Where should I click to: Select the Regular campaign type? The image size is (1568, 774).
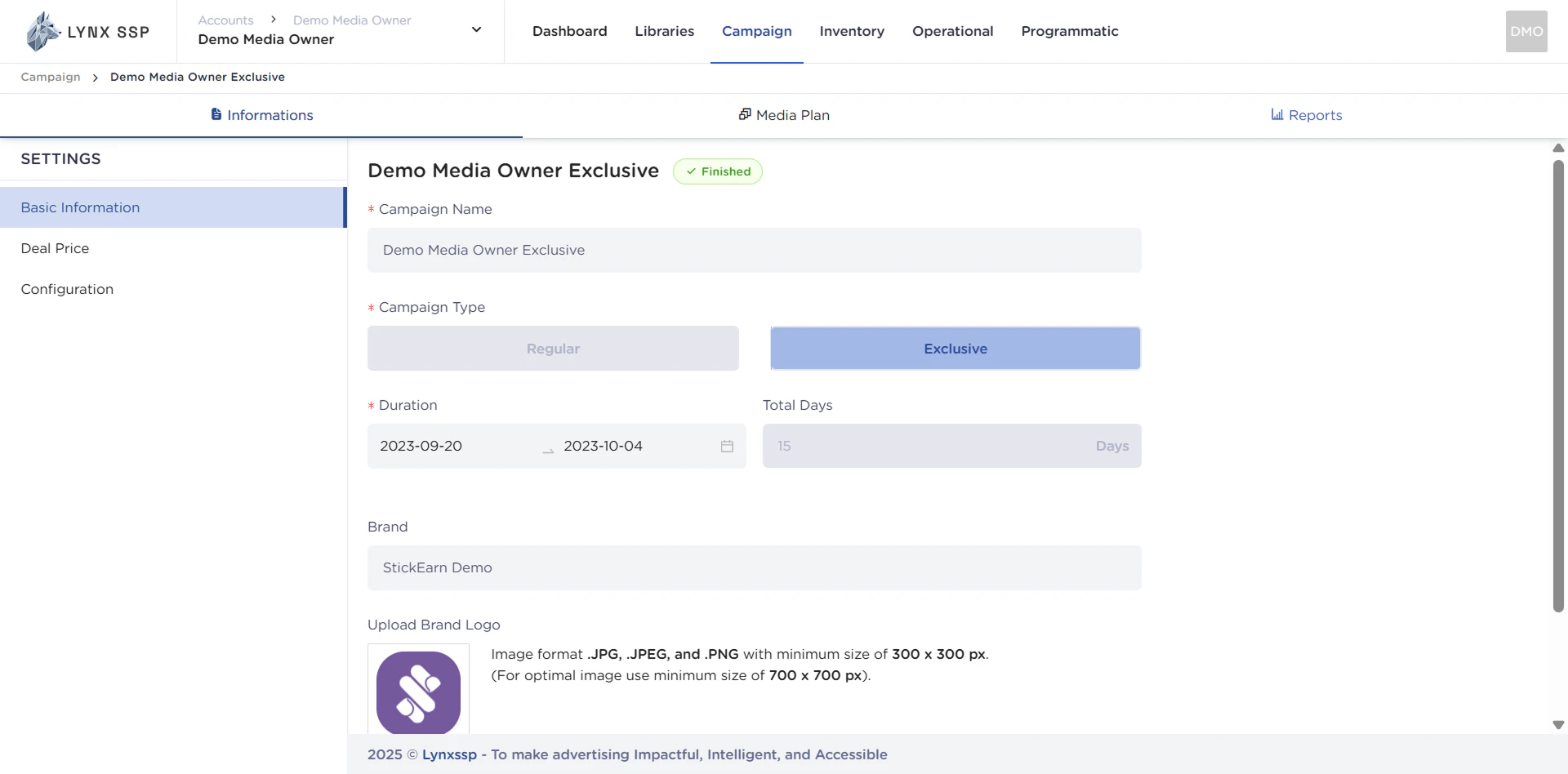(553, 348)
